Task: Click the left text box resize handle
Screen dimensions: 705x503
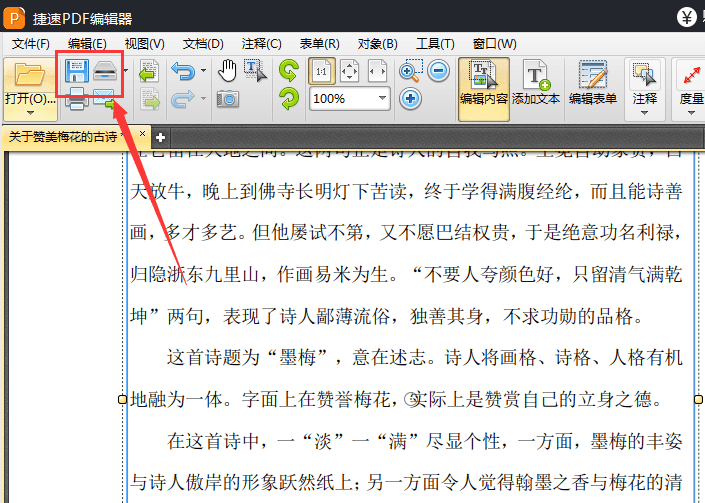Action: pos(122,399)
